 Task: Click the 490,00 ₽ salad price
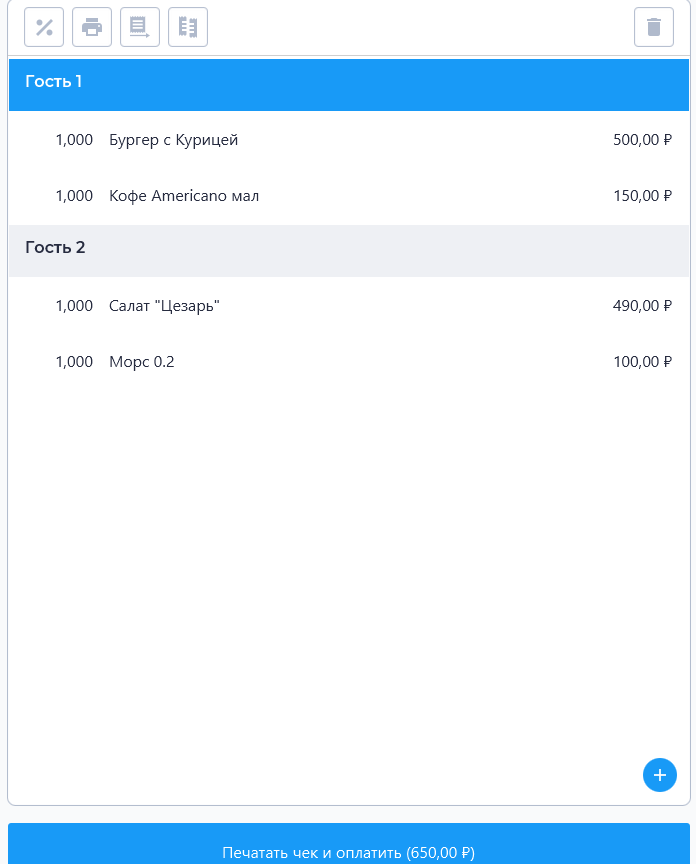coord(643,306)
